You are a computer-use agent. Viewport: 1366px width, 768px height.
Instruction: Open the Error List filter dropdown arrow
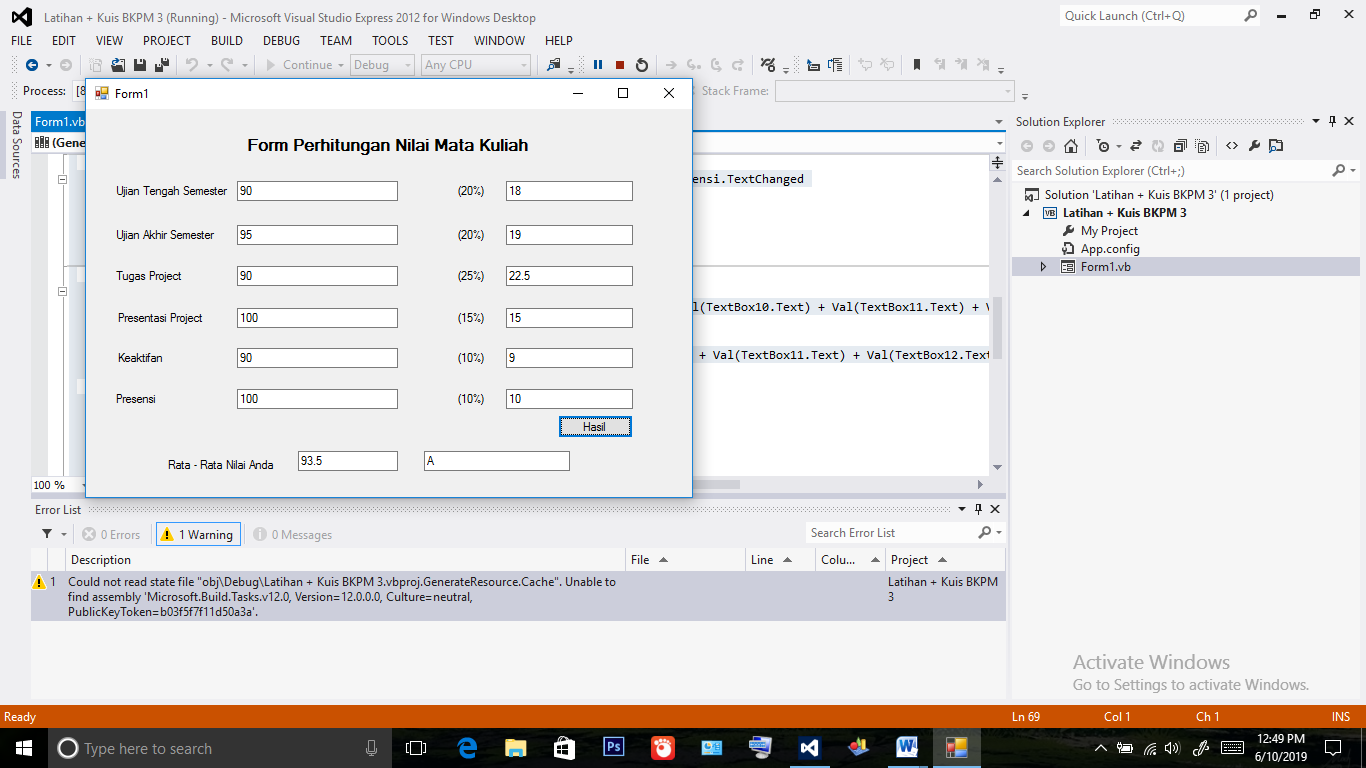(x=65, y=535)
